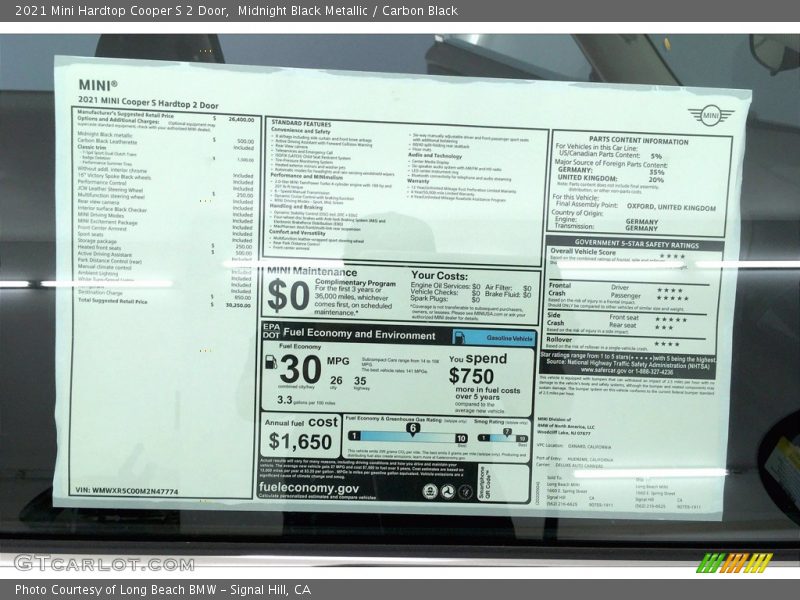Select the gas pump icon beside 30 MPG
Image resolution: width=800 pixels, height=600 pixels.
(270, 364)
